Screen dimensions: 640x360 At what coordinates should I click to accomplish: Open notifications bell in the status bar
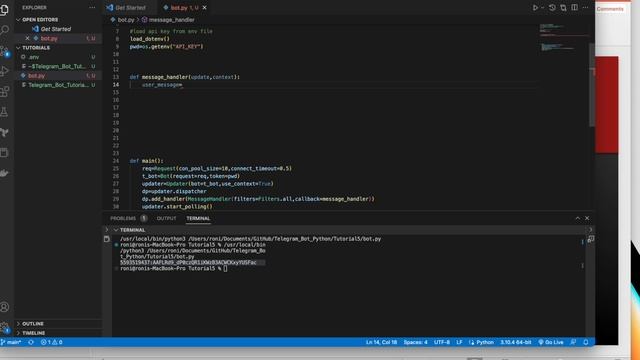(586, 342)
